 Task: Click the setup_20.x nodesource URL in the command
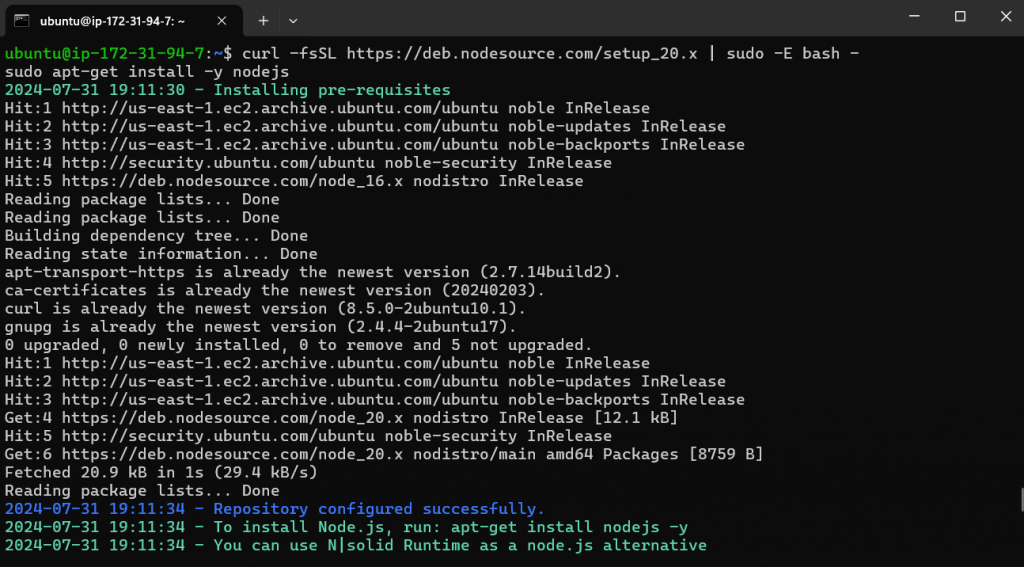point(522,54)
